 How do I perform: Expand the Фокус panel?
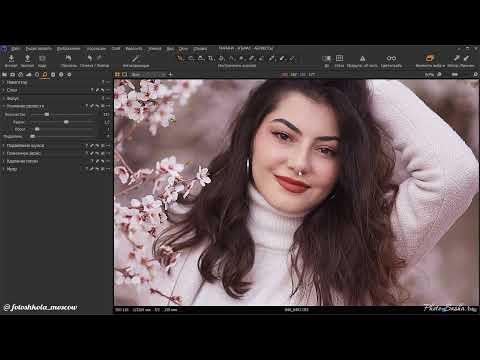[x=4, y=98]
